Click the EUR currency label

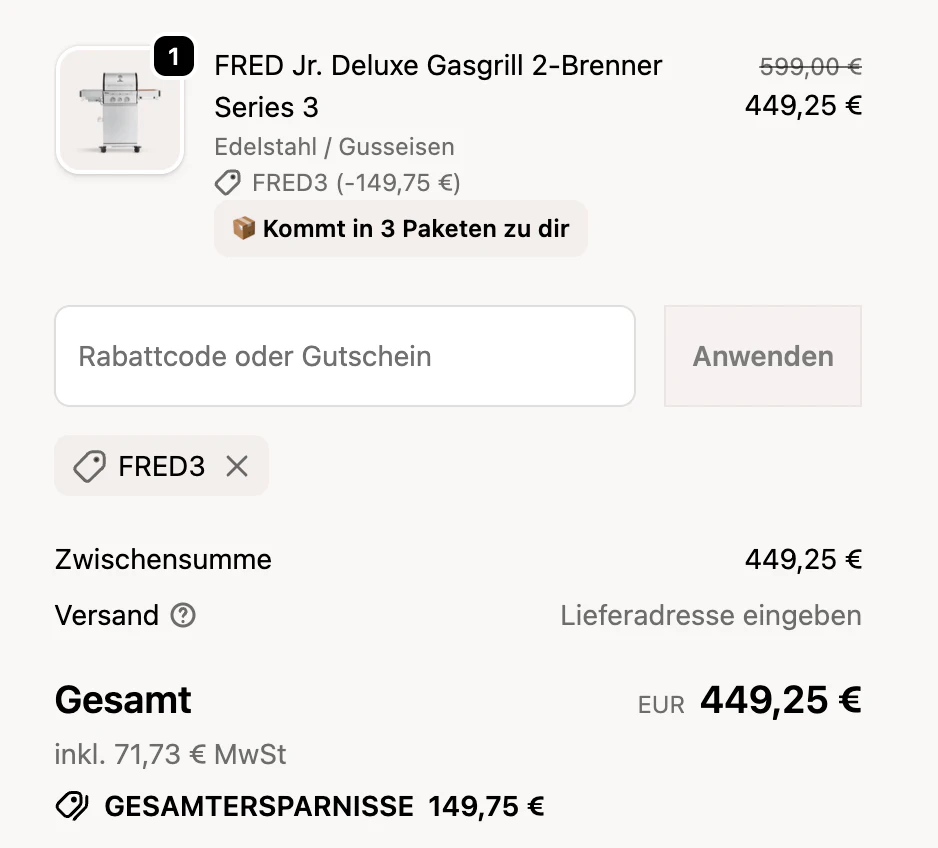(661, 705)
